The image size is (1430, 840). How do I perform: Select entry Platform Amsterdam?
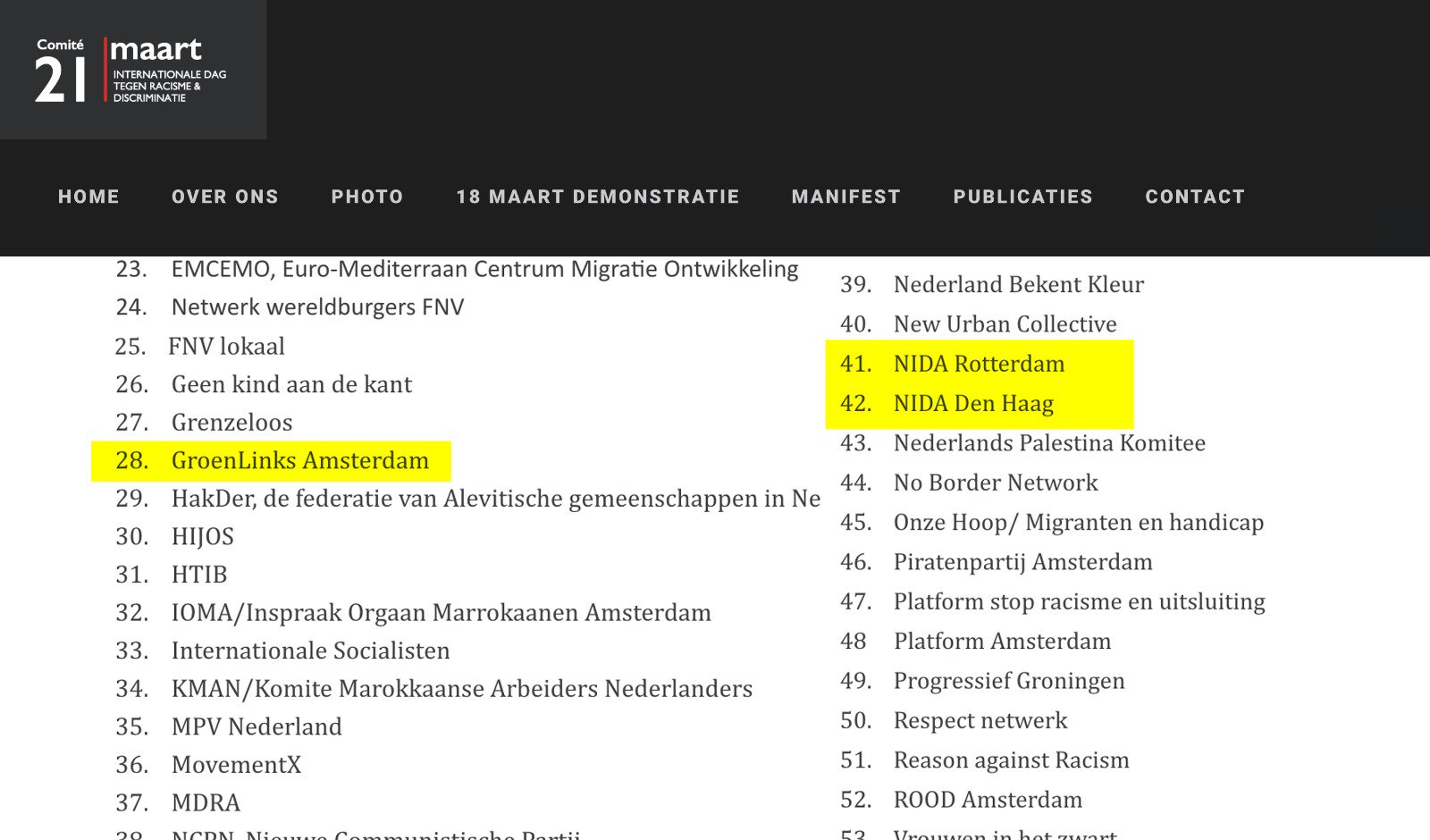976,642
